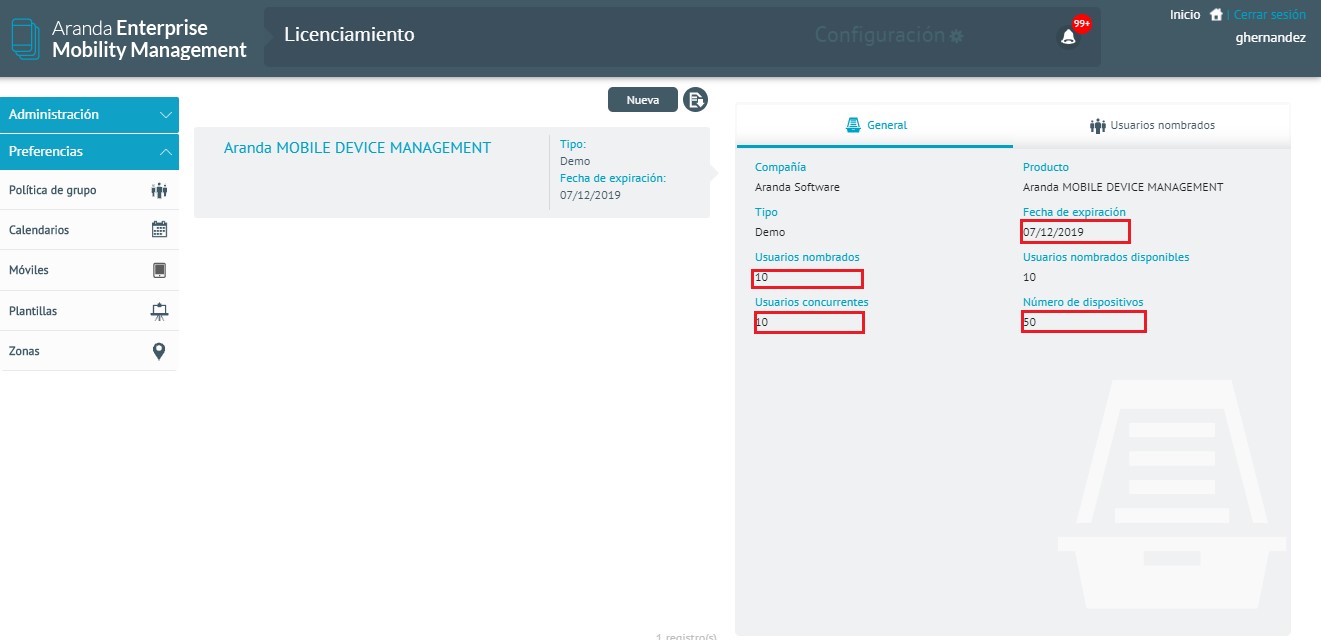Switch to the Usuarios nombrados tab
Screen dimensions: 1321x640
pos(1152,126)
